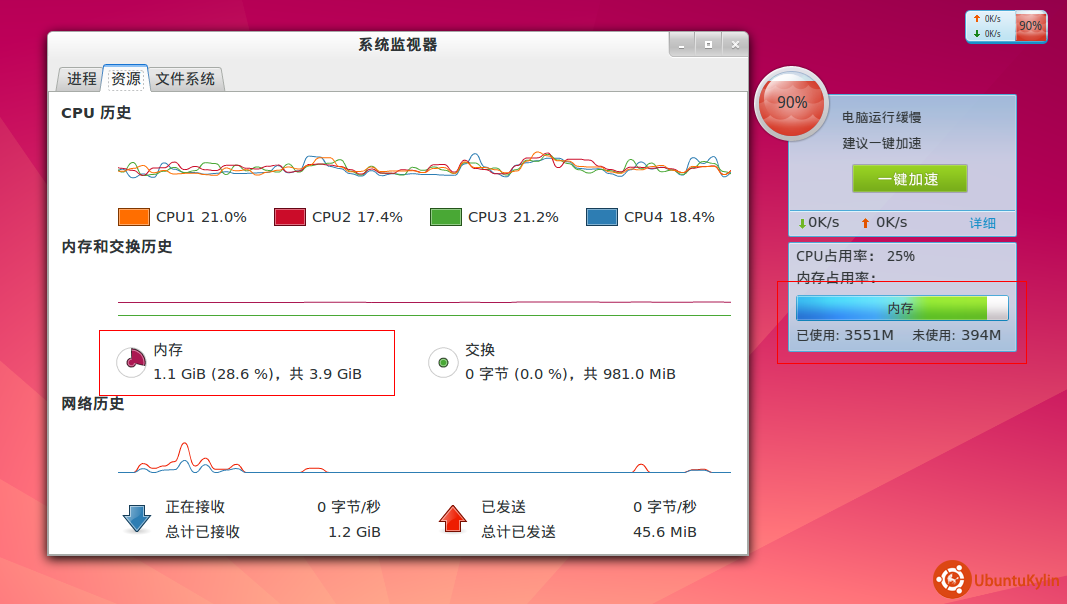The height and width of the screenshot is (604, 1067).
Task: Click the orange CPU1 color swatch
Action: pyautogui.click(x=133, y=217)
